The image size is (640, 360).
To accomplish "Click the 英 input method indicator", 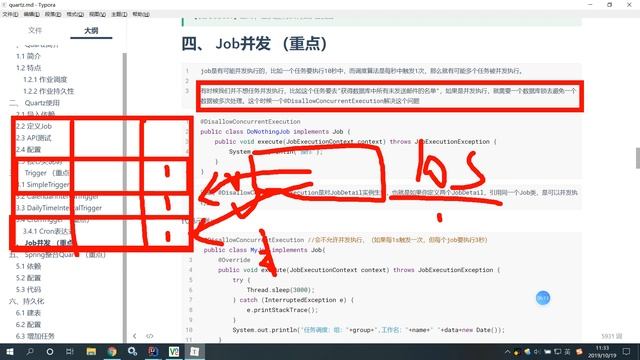I will [567, 351].
